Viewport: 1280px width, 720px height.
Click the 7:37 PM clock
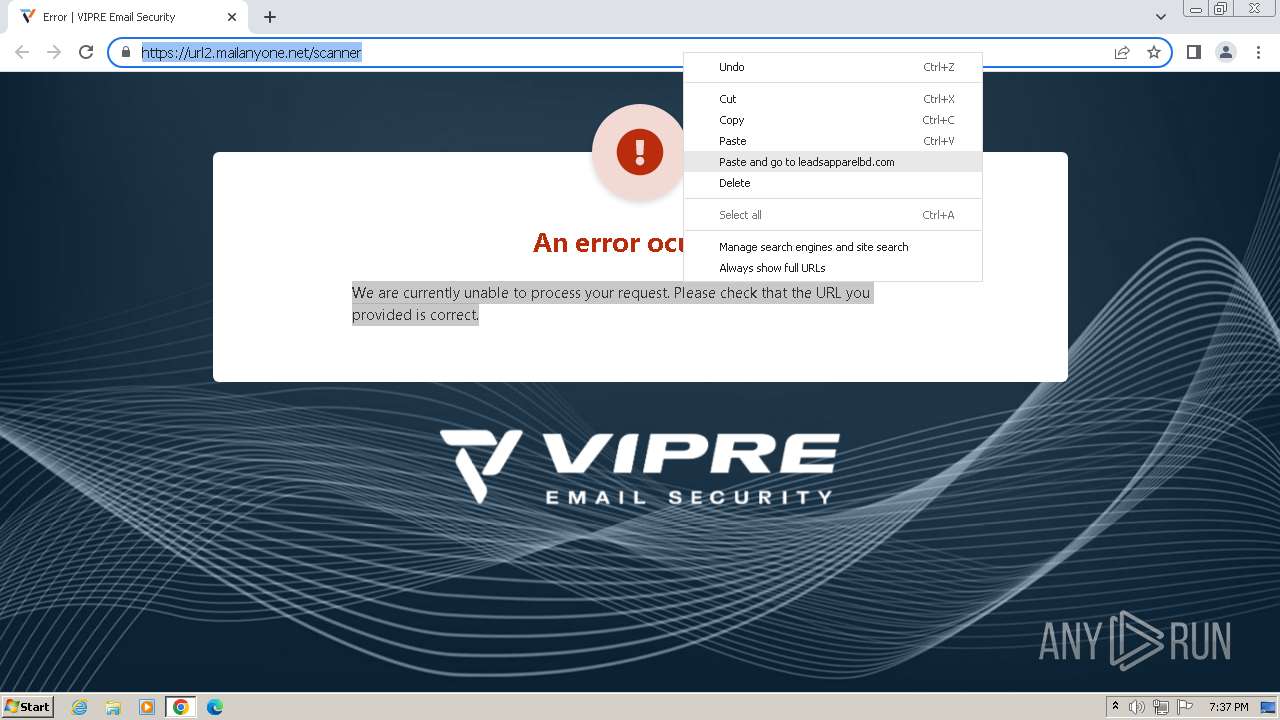(x=1229, y=707)
